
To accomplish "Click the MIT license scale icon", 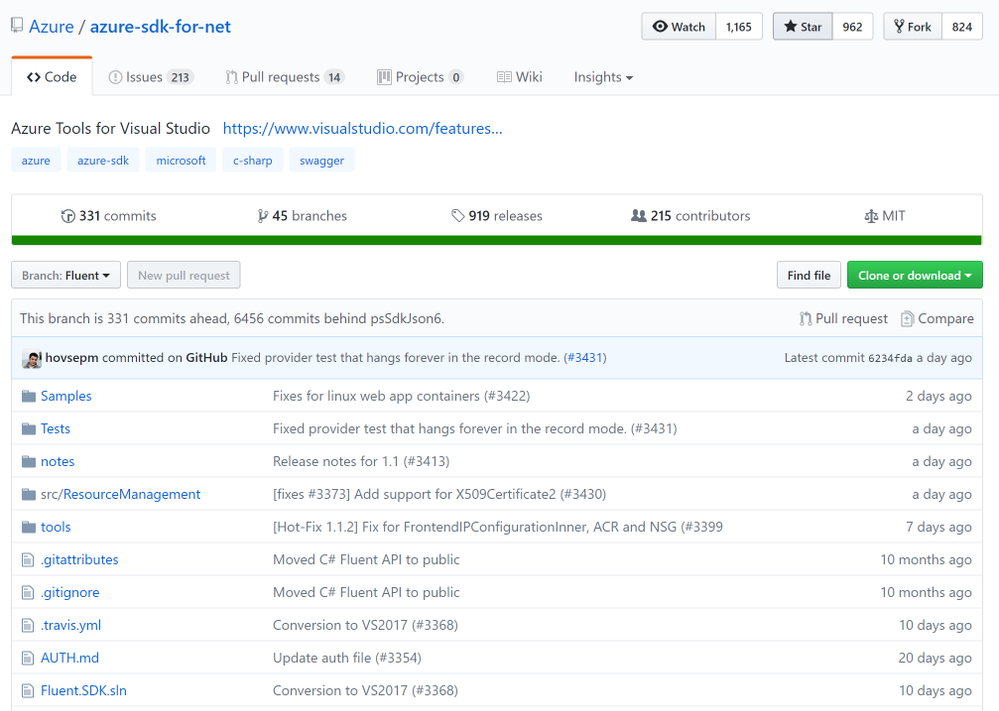I will (x=871, y=217).
